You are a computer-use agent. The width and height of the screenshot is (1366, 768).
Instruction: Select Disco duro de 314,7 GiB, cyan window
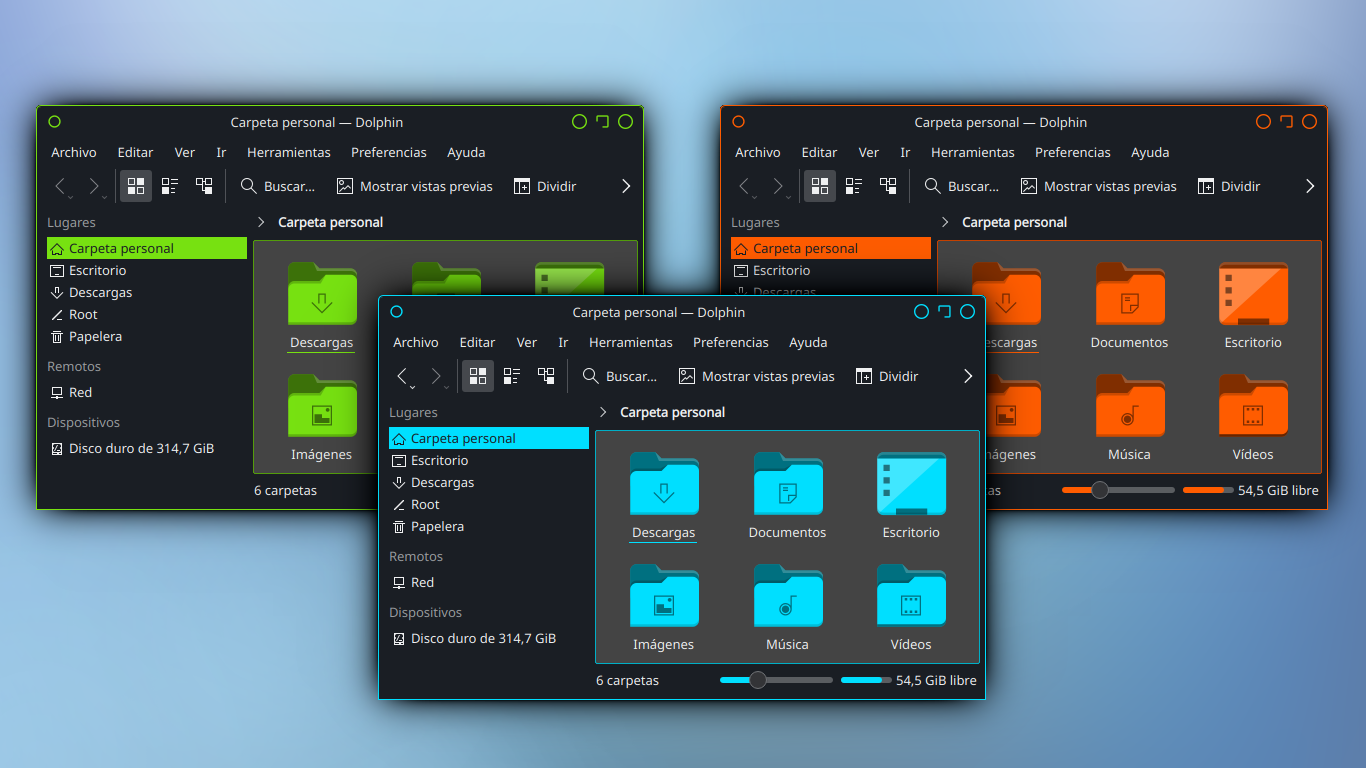click(x=489, y=638)
